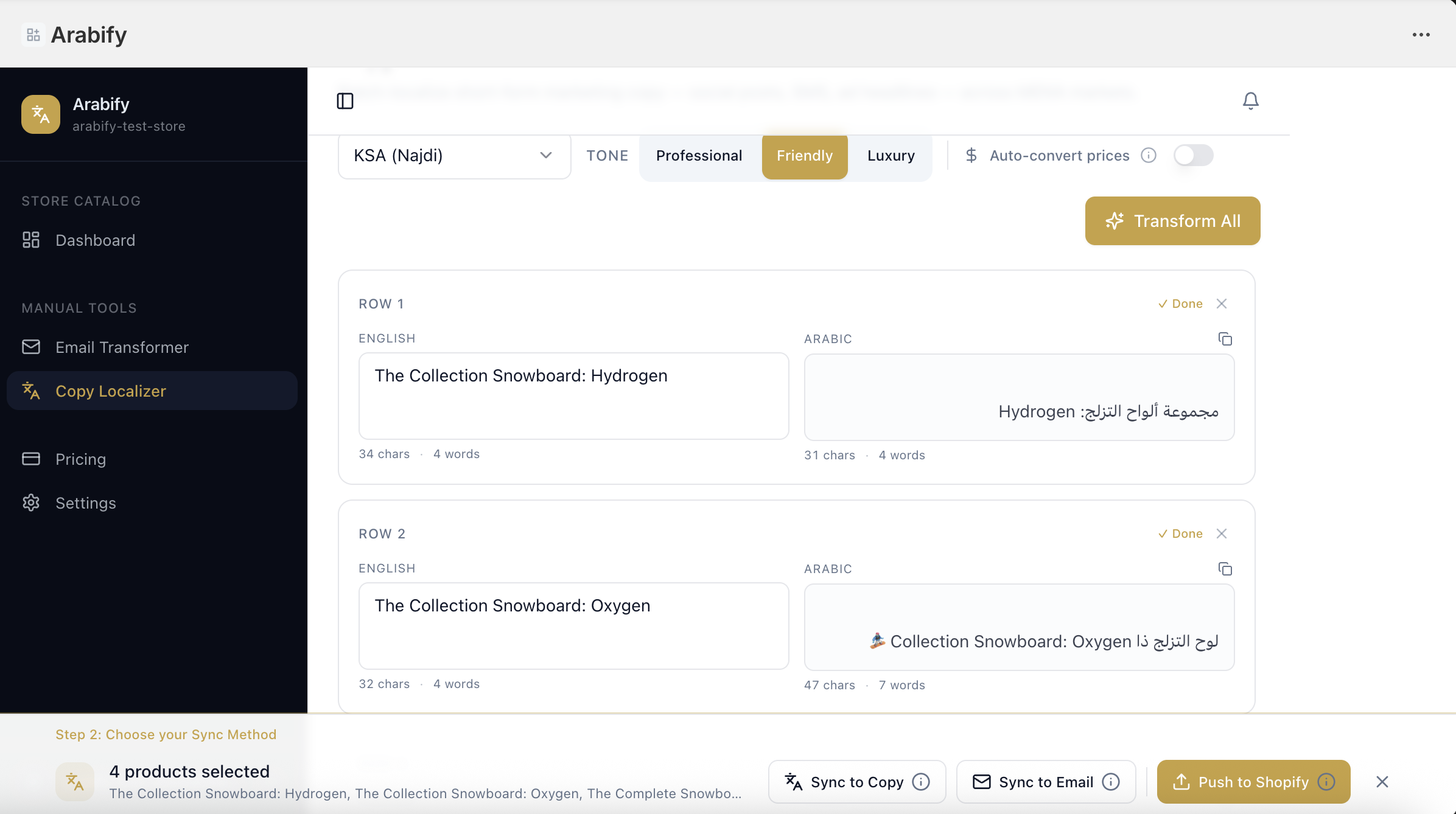Show Auto-convert prices info tooltip
The width and height of the screenshot is (1456, 814).
click(x=1149, y=156)
